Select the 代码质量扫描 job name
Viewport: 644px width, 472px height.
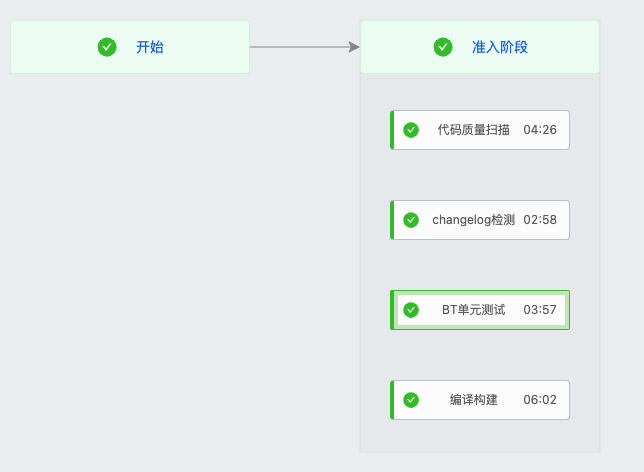(473, 130)
